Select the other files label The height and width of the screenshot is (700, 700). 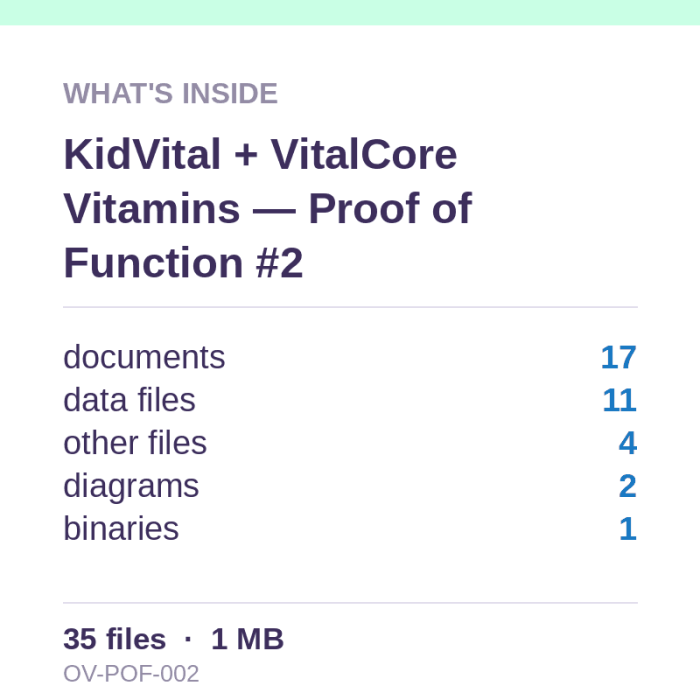(135, 443)
